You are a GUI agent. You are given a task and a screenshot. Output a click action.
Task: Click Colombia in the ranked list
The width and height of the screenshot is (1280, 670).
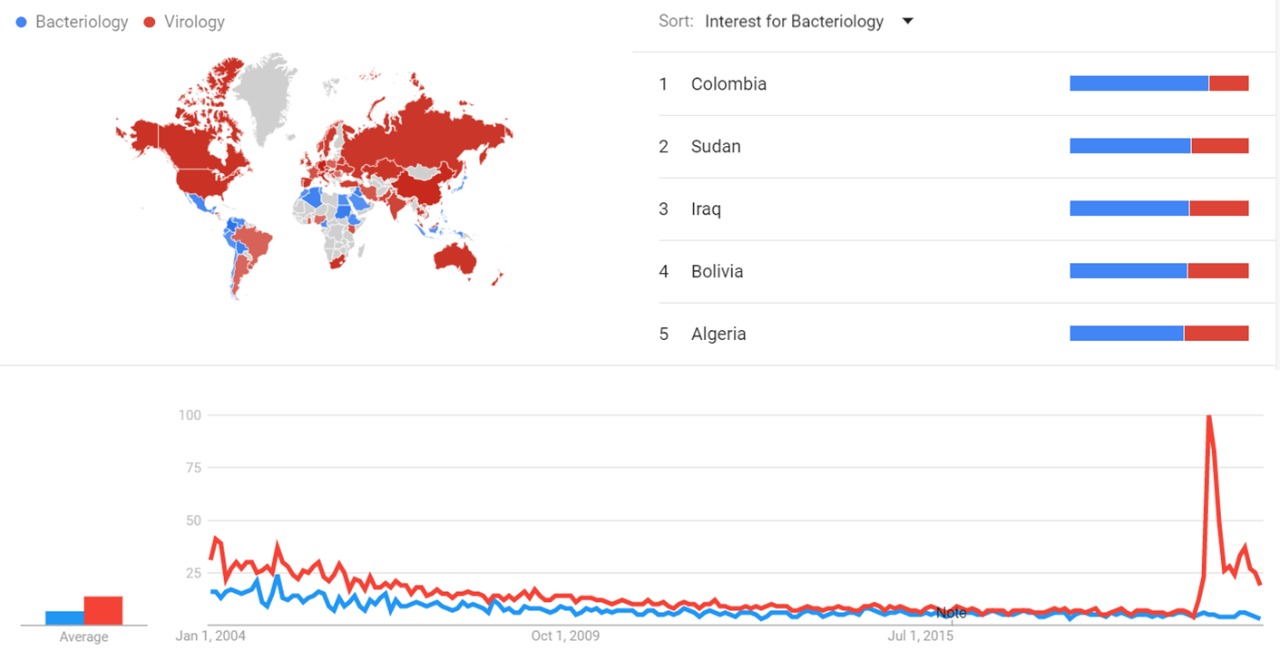pos(728,84)
